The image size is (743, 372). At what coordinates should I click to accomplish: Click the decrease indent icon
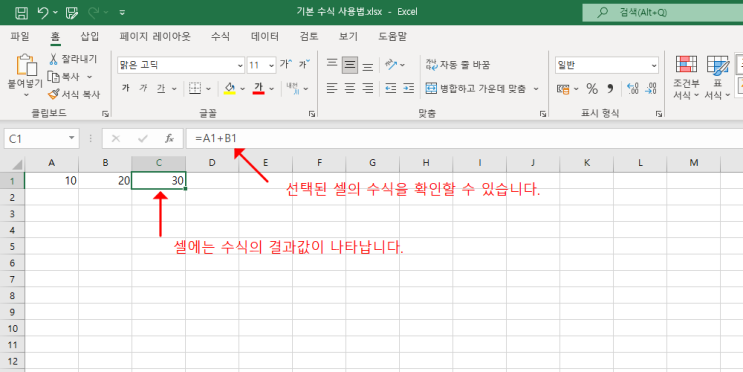(390, 88)
